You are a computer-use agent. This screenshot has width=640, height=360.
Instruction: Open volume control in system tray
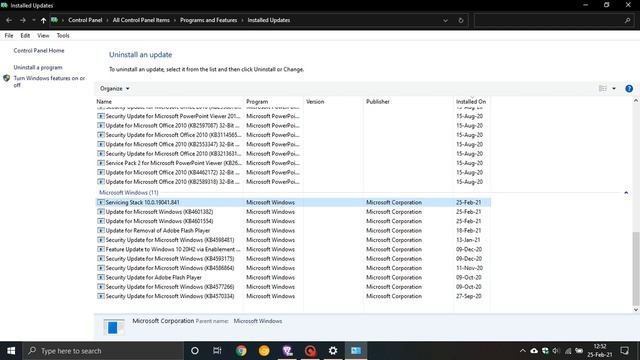click(556, 351)
